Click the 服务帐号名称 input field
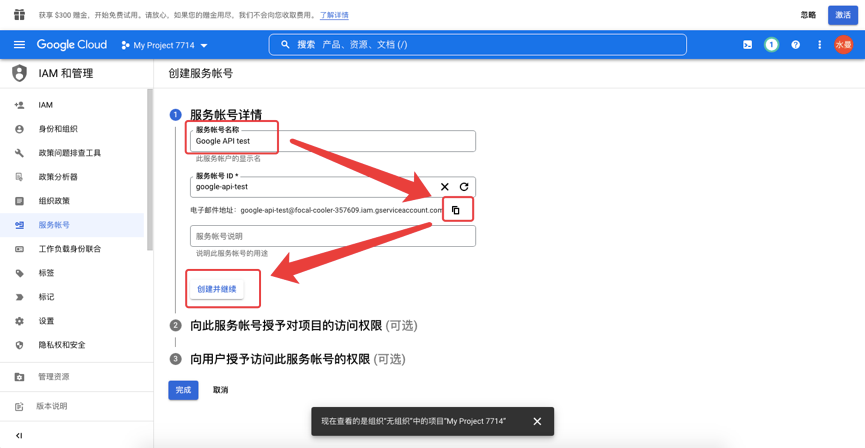865x448 pixels. click(333, 141)
